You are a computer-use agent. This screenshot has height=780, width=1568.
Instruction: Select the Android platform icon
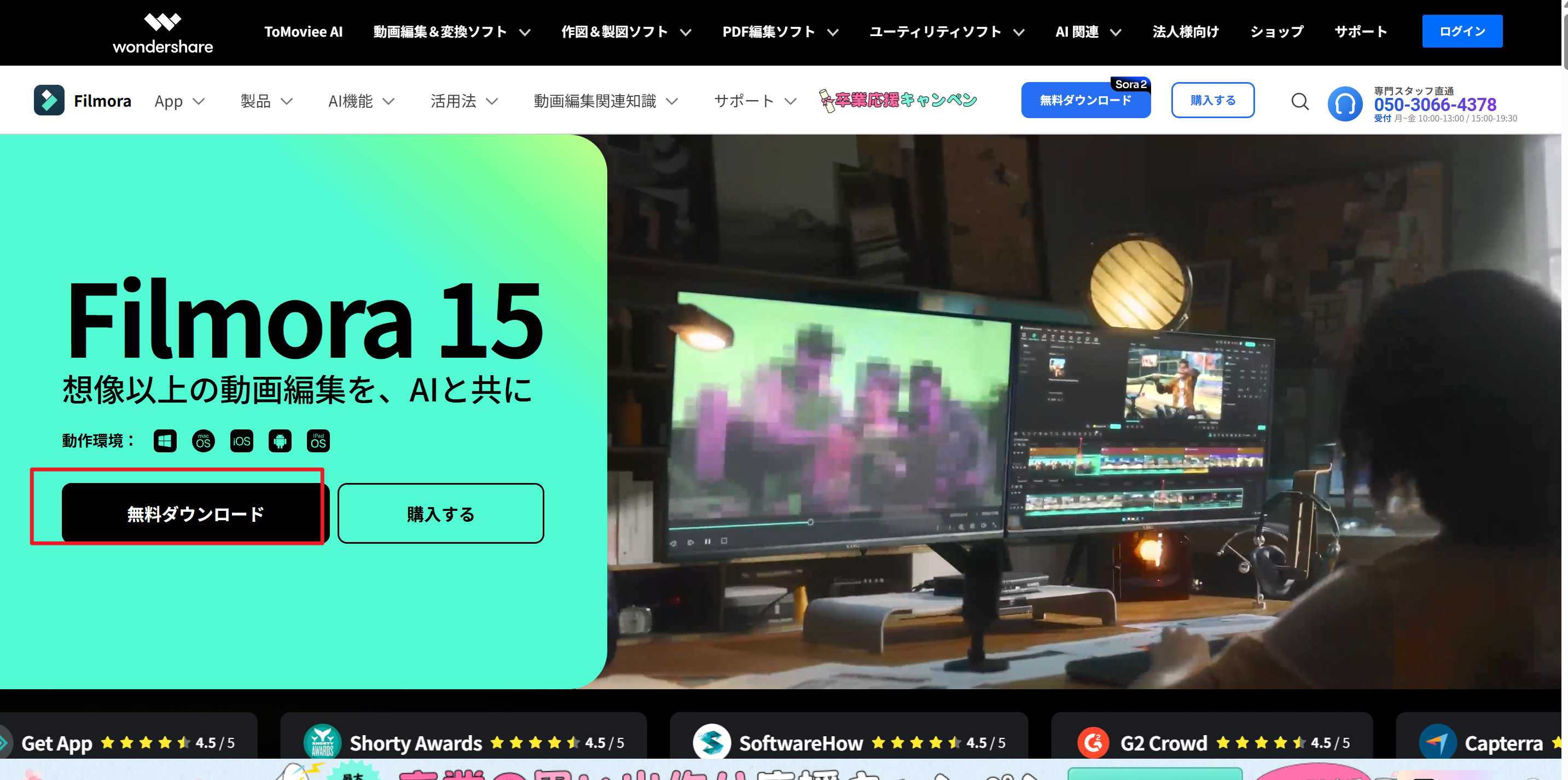click(x=280, y=441)
